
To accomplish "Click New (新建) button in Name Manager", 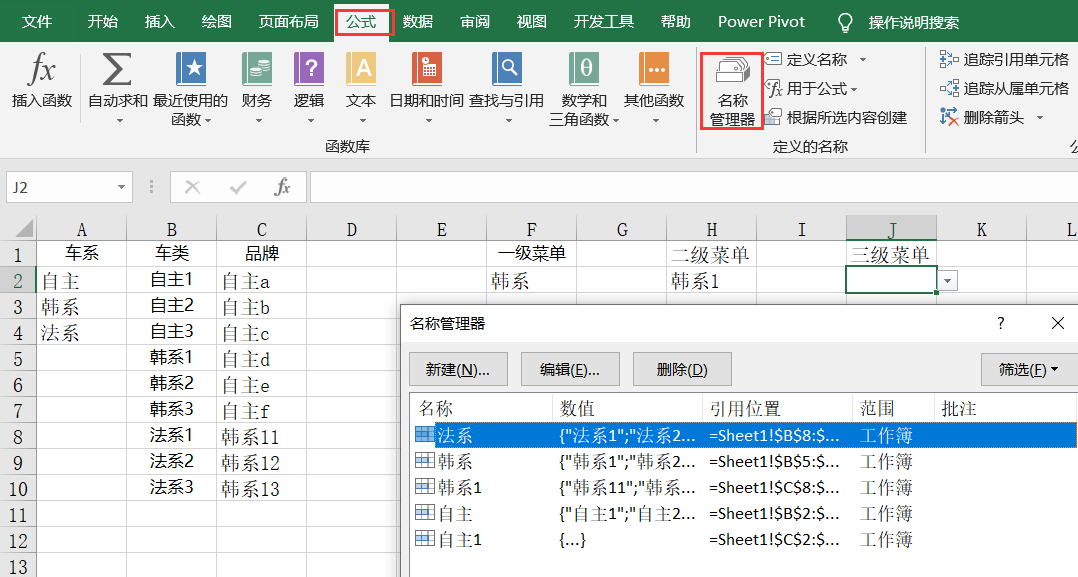I will pos(458,370).
